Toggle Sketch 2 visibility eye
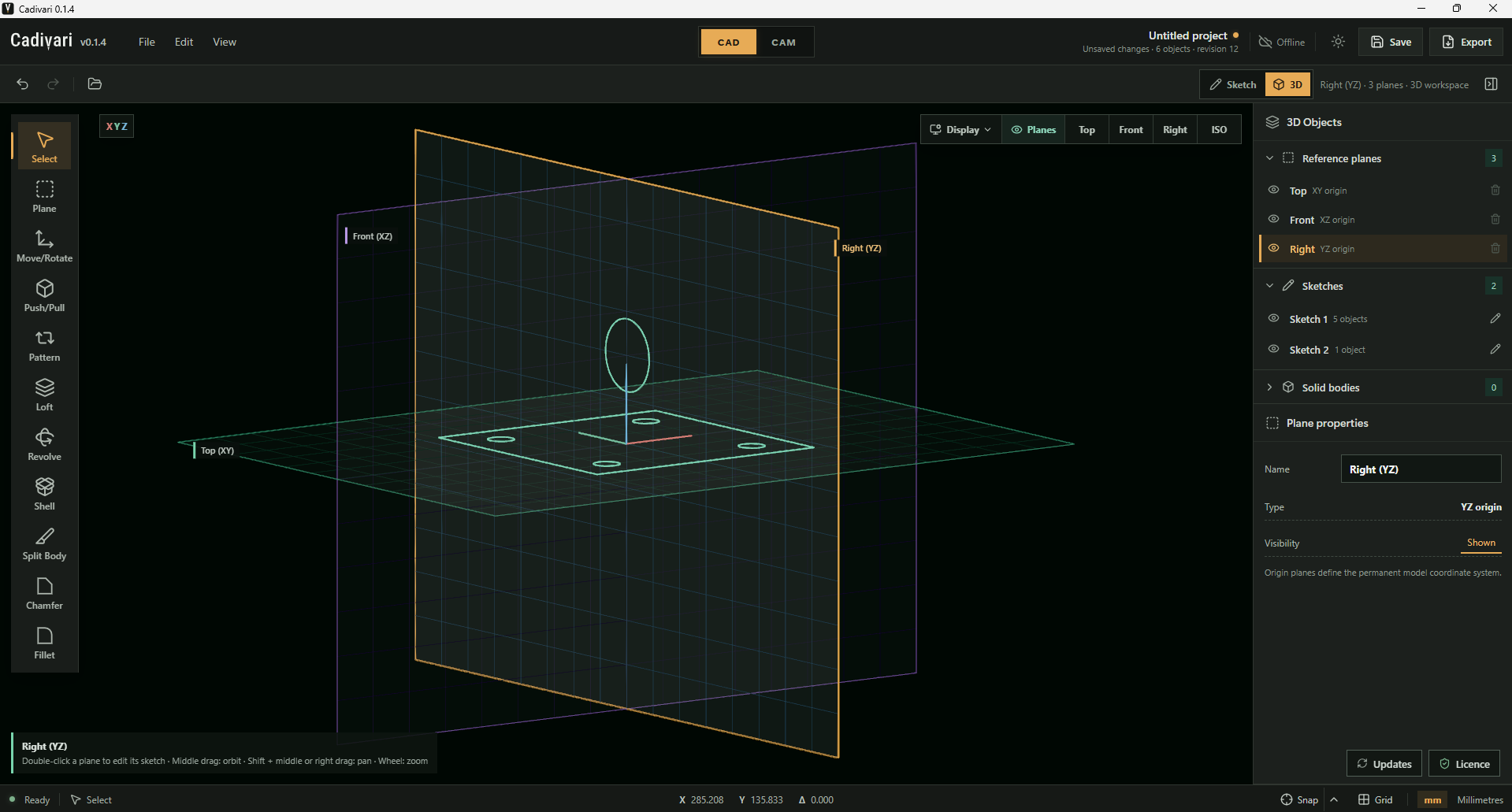This screenshot has height=812, width=1512. click(x=1273, y=349)
